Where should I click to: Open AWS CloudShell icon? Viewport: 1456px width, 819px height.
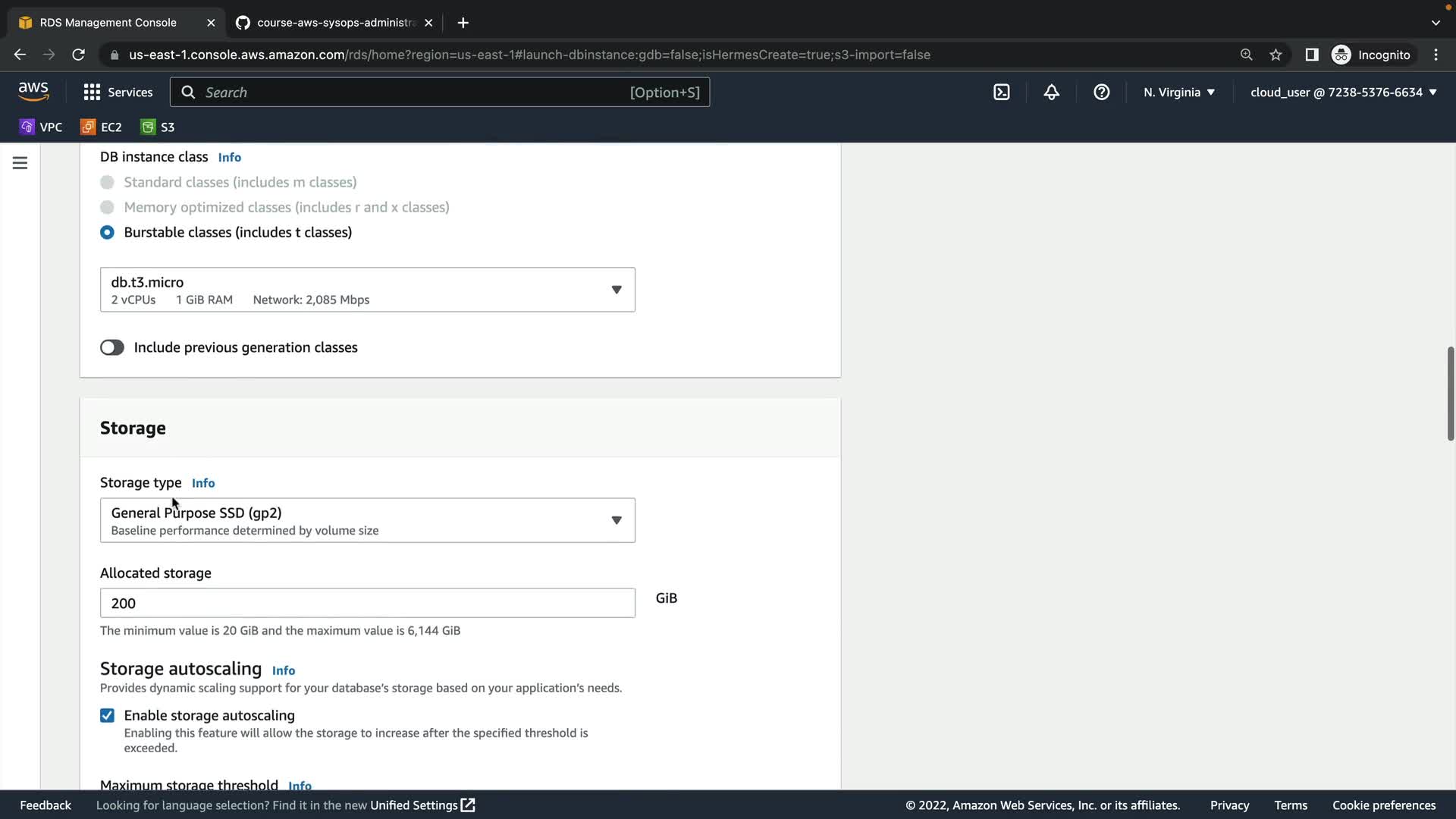(x=1001, y=92)
